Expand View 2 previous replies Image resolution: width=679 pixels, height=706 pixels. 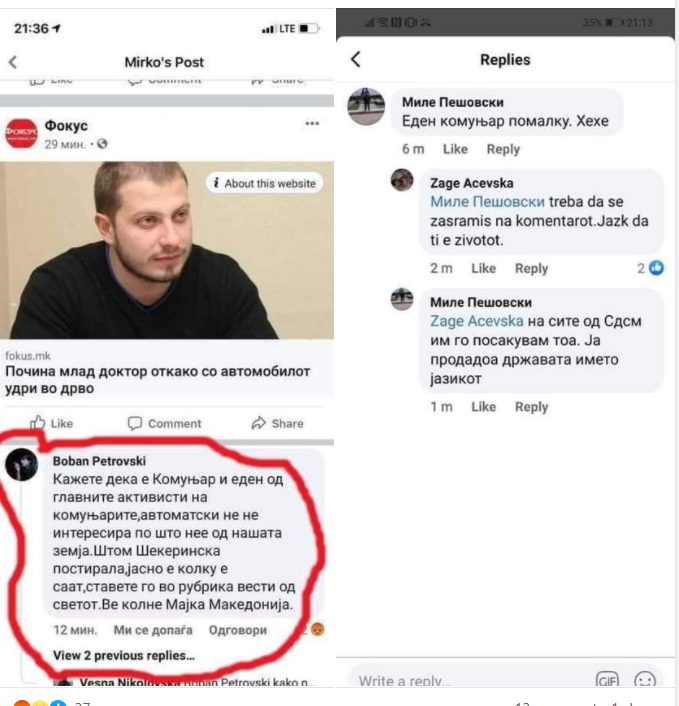pos(124,655)
